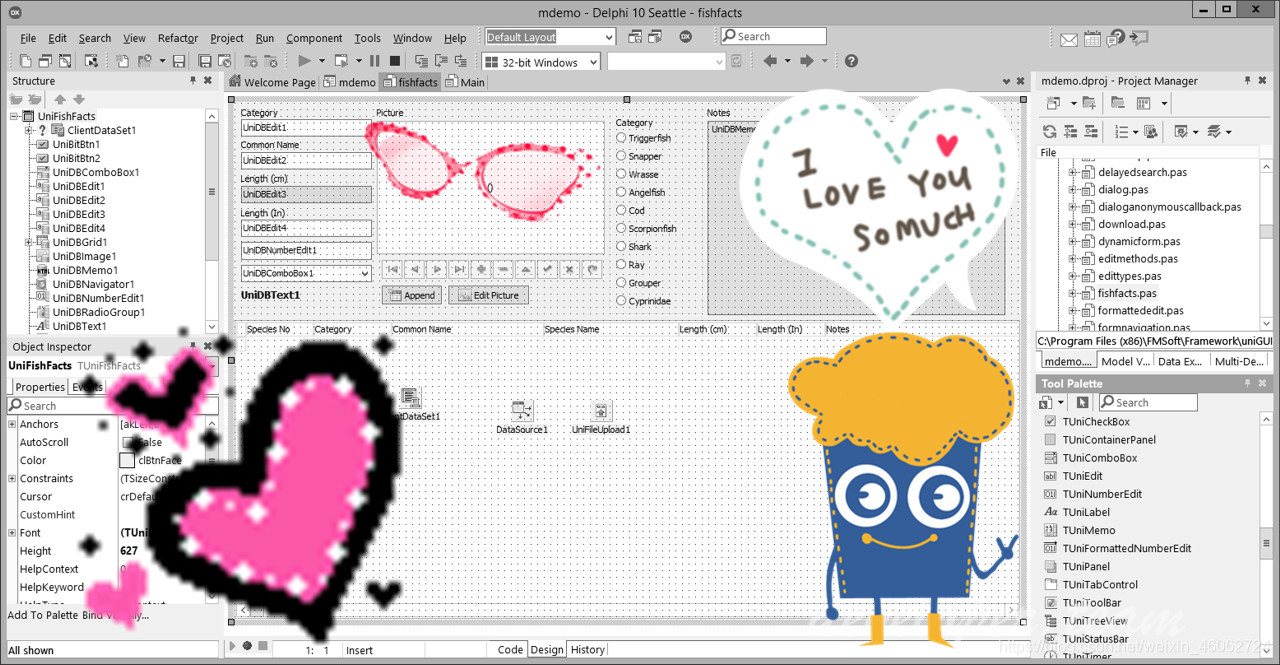Click the UniDBEdit2 field on form

[306, 160]
